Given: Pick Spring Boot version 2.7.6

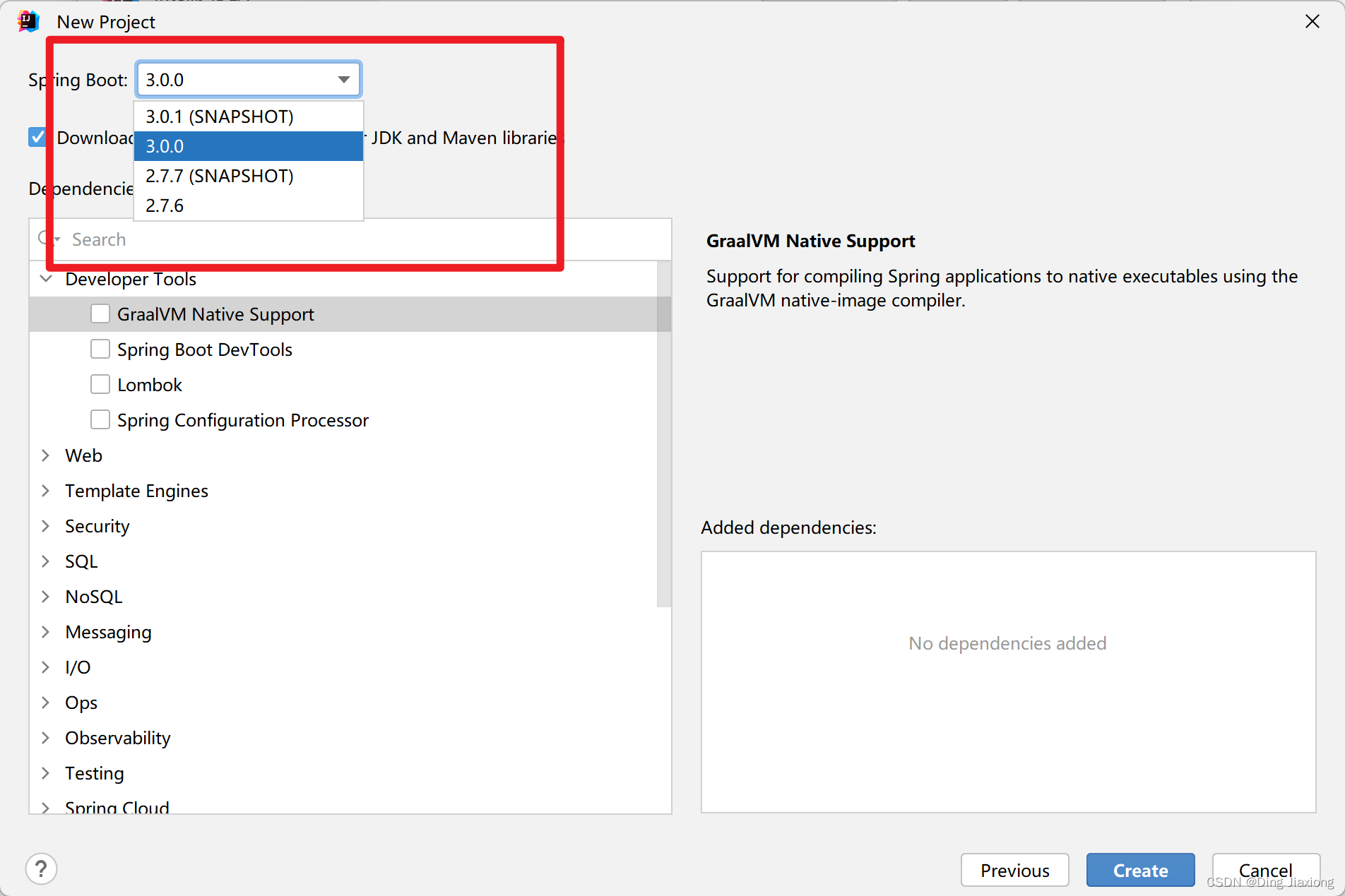Looking at the screenshot, I should [x=249, y=205].
